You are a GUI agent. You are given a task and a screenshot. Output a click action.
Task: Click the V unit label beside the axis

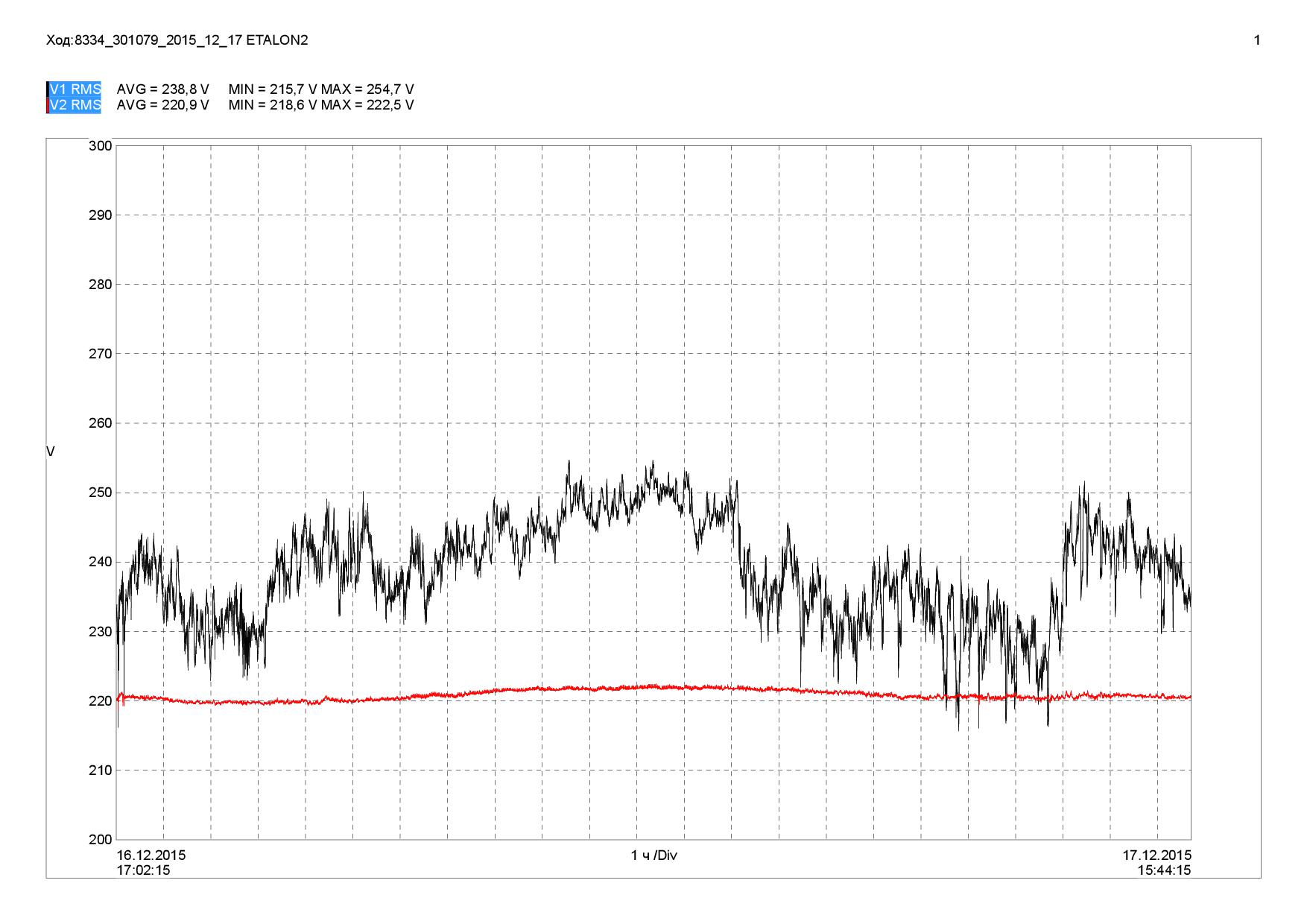click(x=51, y=452)
